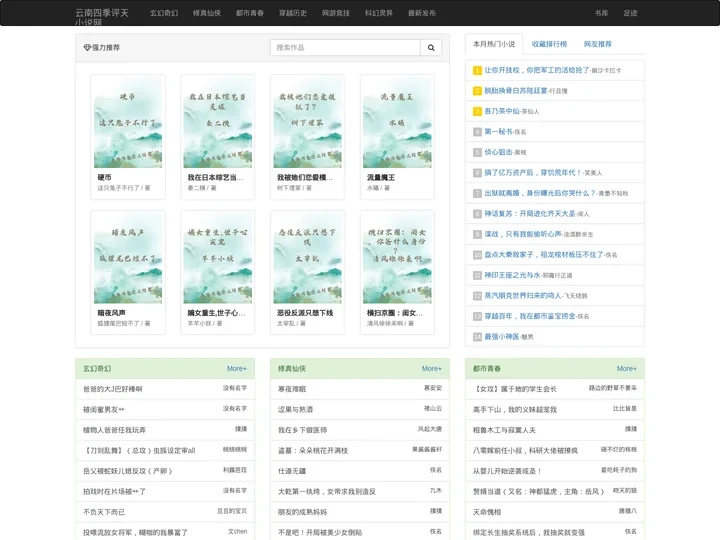Open 天命傀相 in the 都市青春 list
This screenshot has width=720, height=540.
point(487,512)
